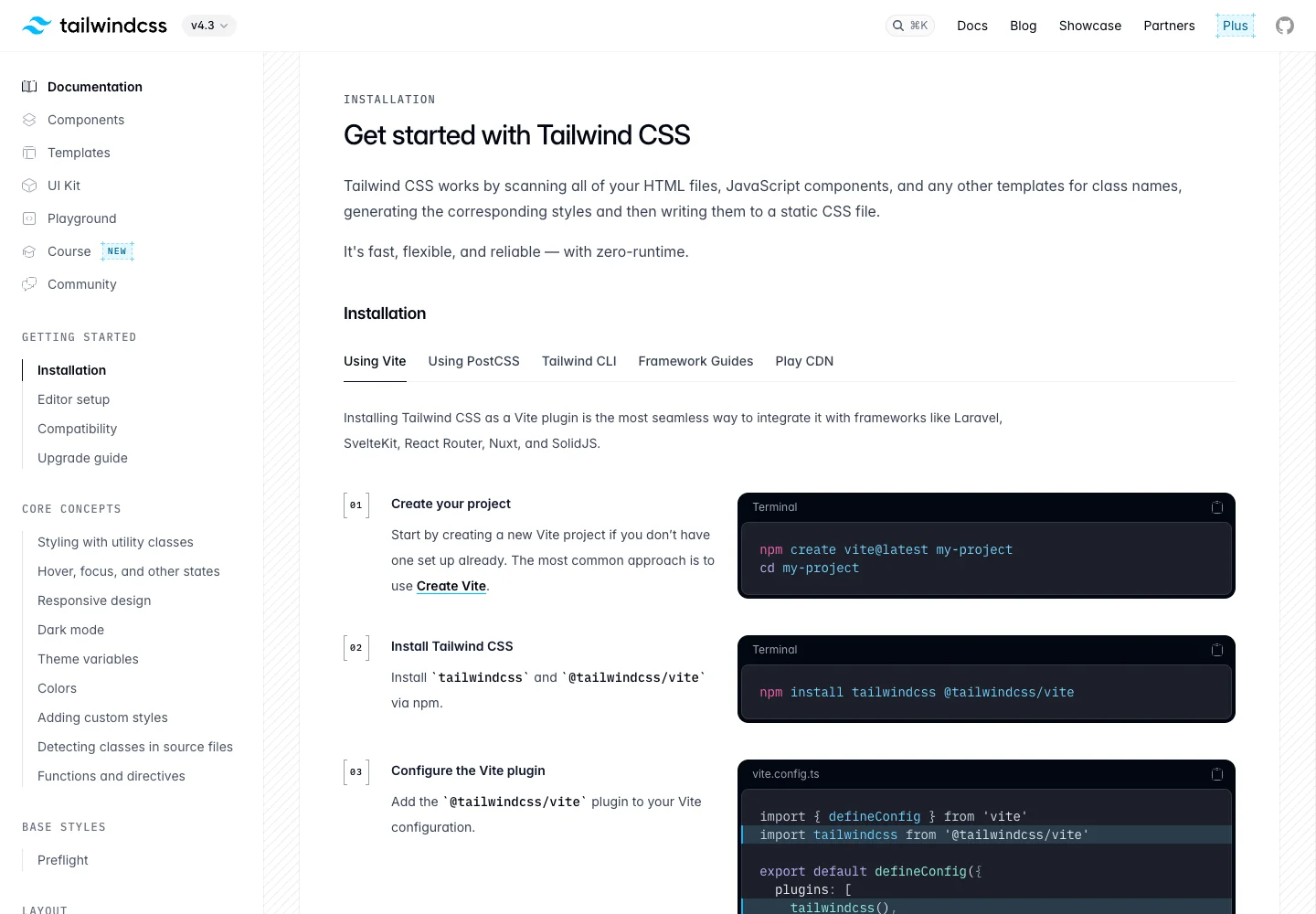Open the Templates sidebar link
Image resolution: width=1316 pixels, height=914 pixels.
[79, 153]
